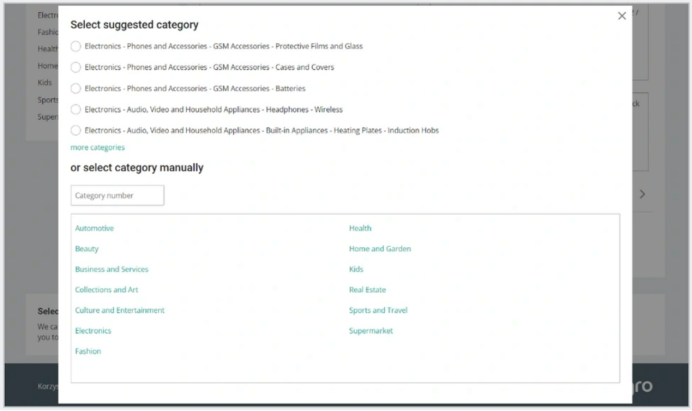Show more categories link
Viewport: 692px width, 411px height.
pos(98,147)
